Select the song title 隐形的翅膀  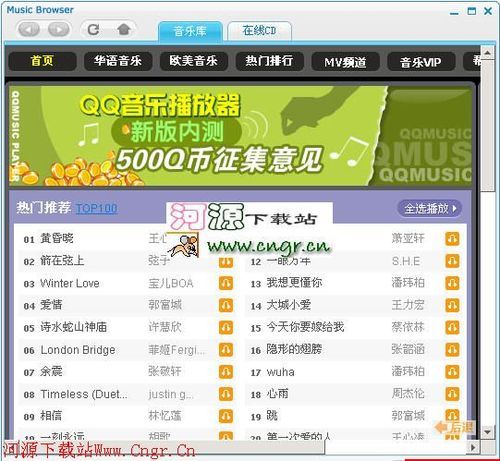(294, 349)
